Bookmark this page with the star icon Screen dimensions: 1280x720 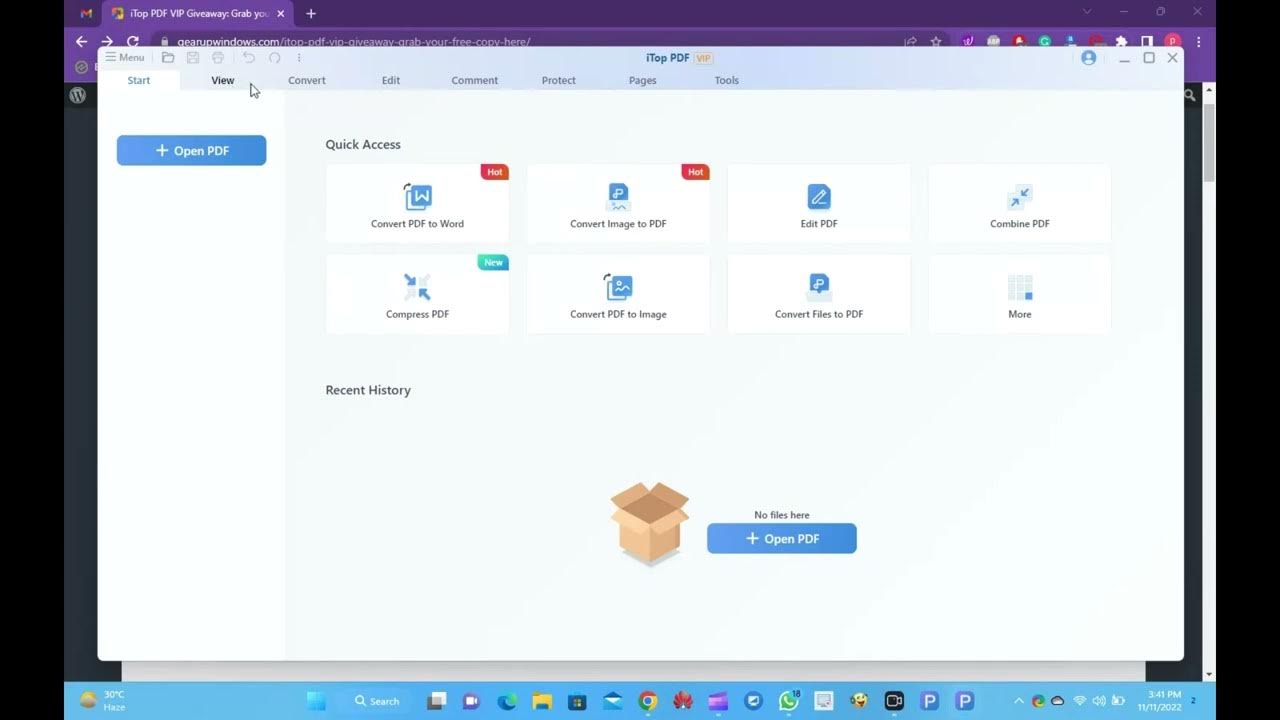[x=936, y=42]
